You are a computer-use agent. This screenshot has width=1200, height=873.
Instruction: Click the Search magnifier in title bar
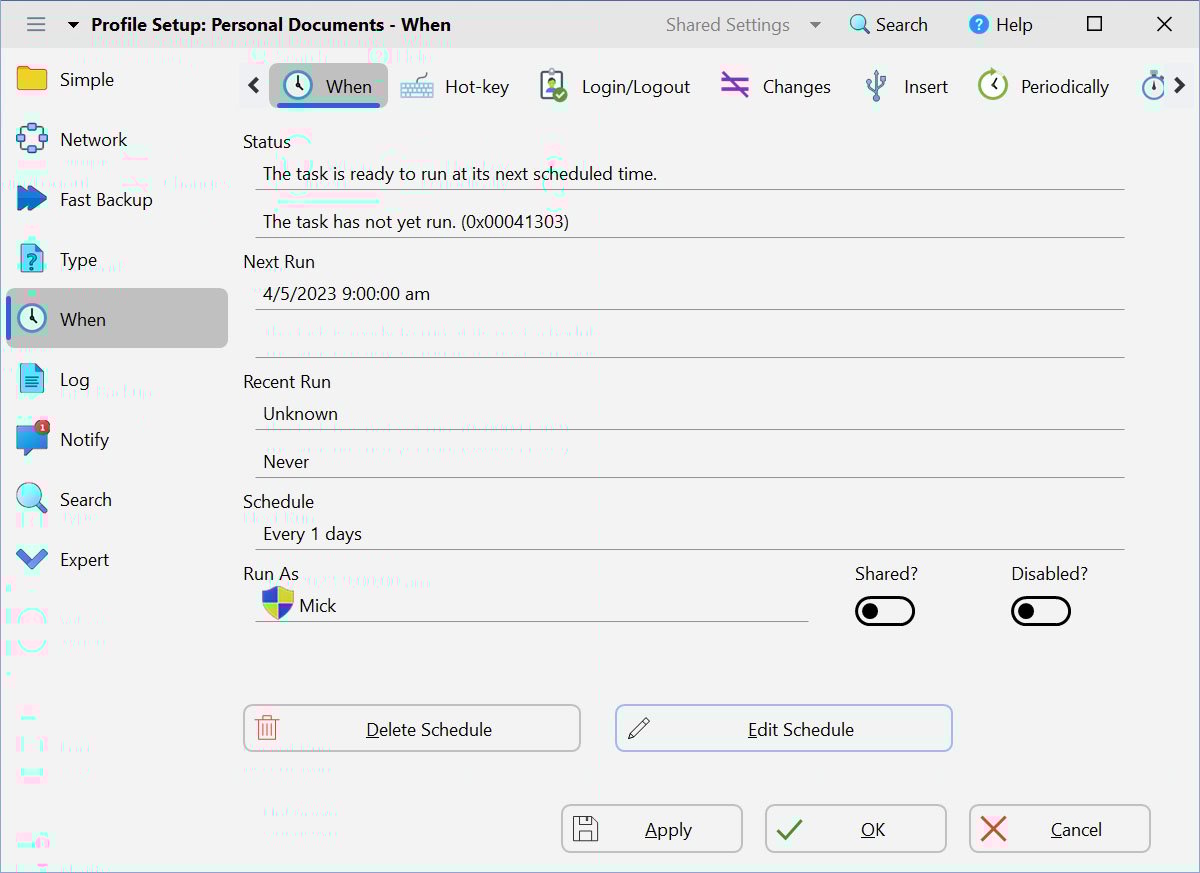(x=859, y=24)
